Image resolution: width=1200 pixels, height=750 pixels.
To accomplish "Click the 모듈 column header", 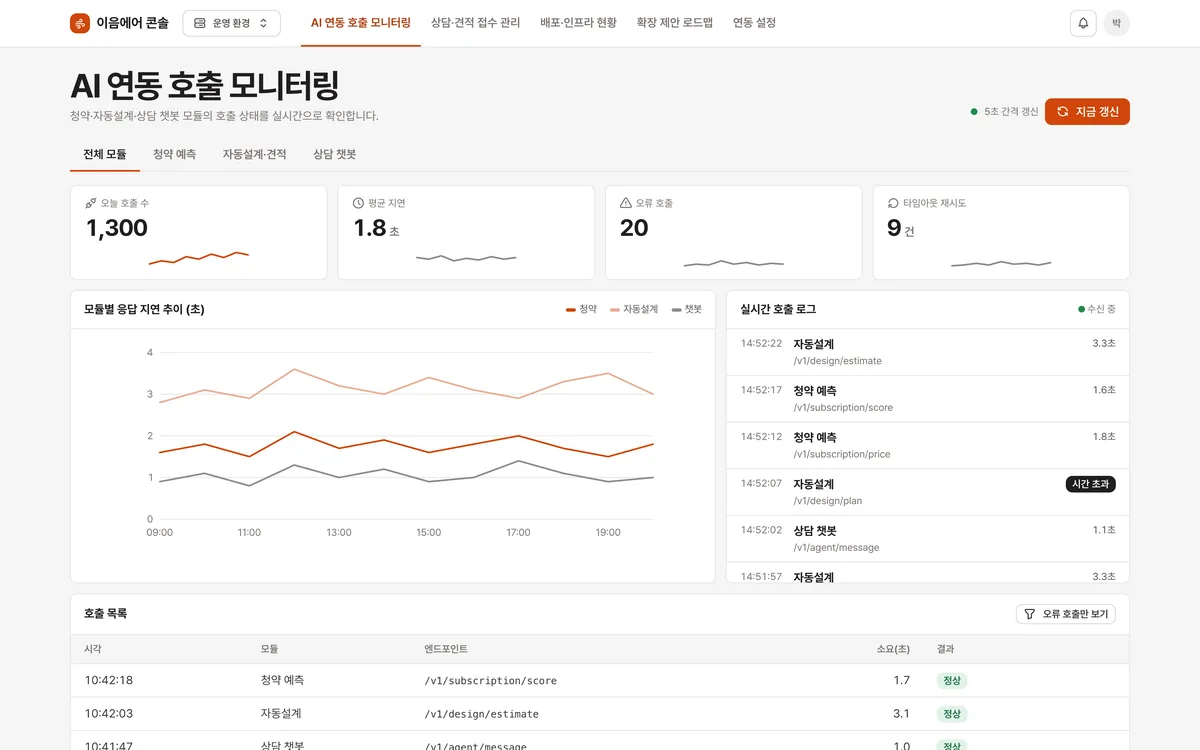I will point(269,649).
